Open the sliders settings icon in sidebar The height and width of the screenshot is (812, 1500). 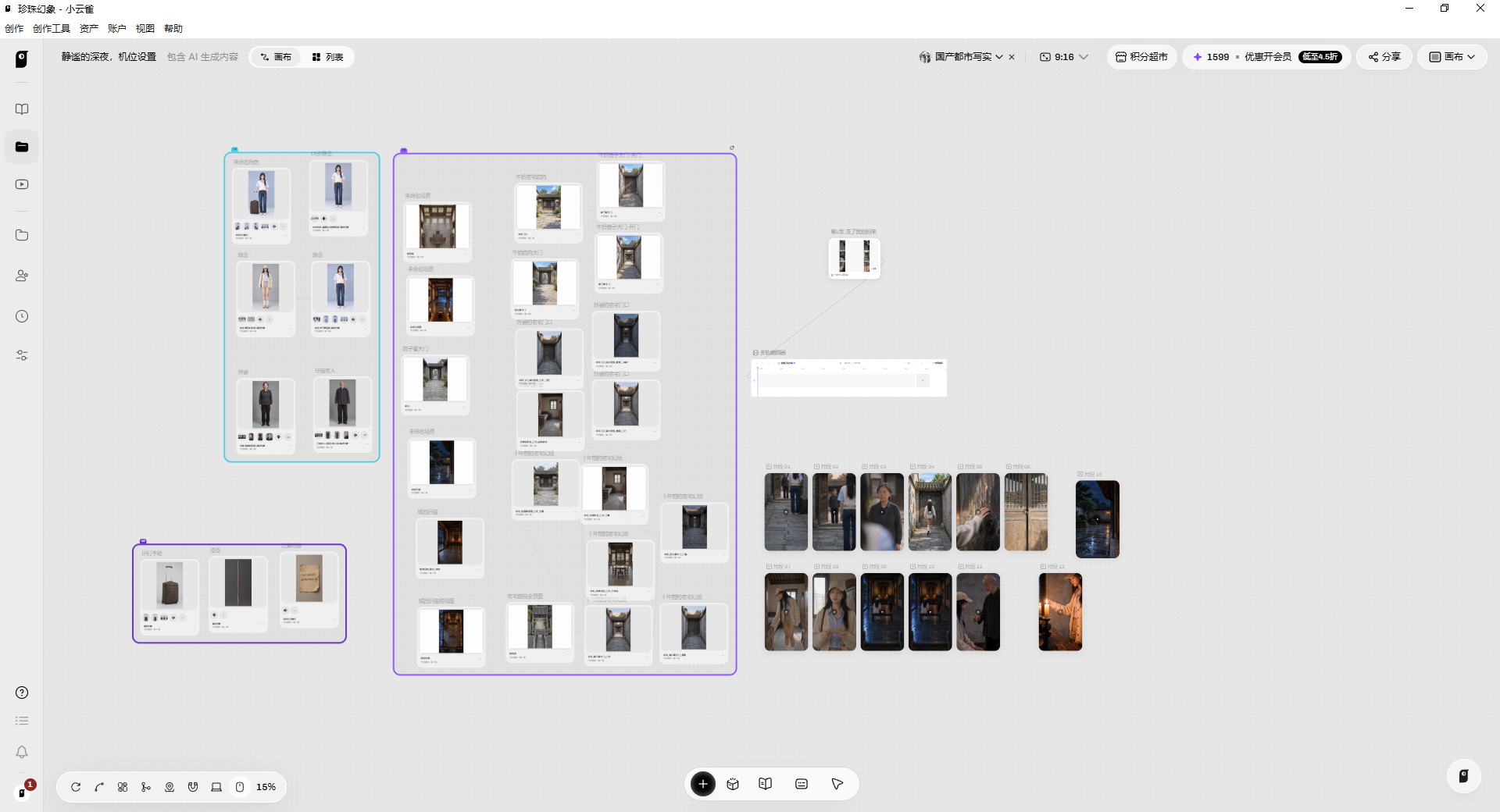(x=22, y=355)
